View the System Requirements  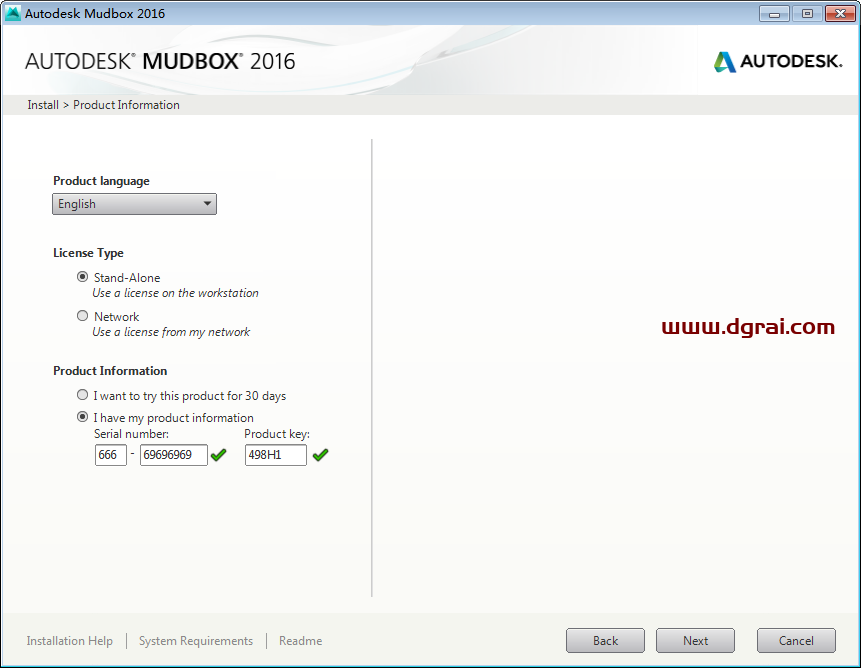pyautogui.click(x=195, y=640)
